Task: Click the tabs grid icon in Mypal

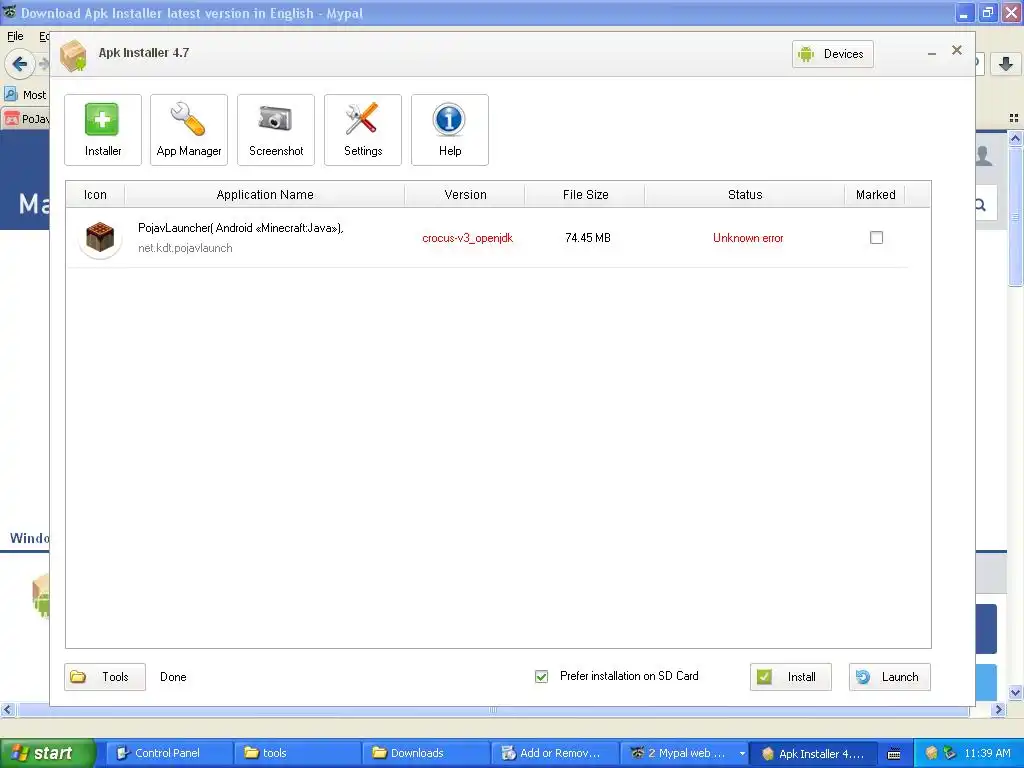Action: tap(1014, 118)
